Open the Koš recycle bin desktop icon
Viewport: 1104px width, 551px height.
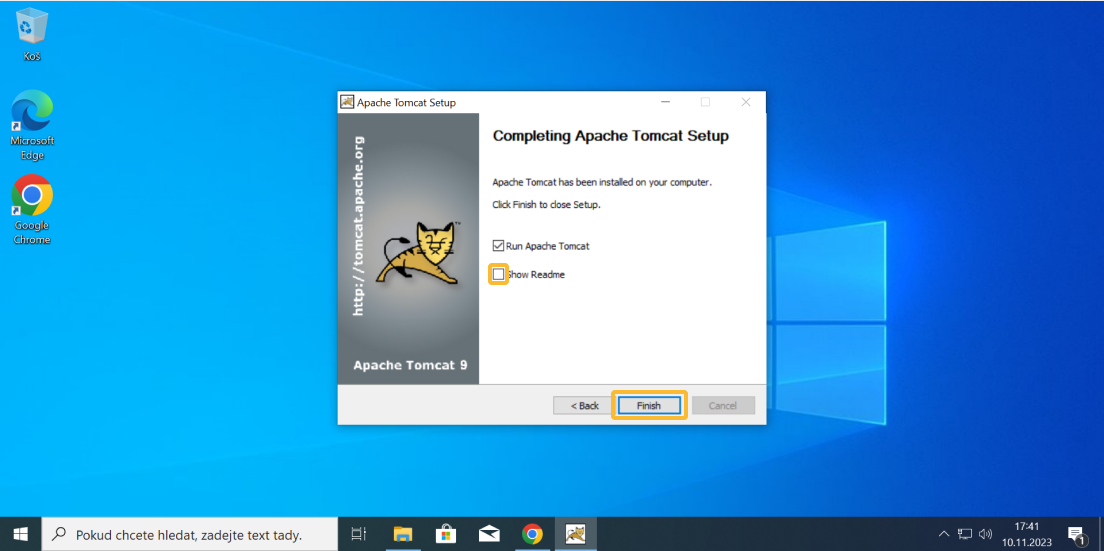pyautogui.click(x=32, y=30)
